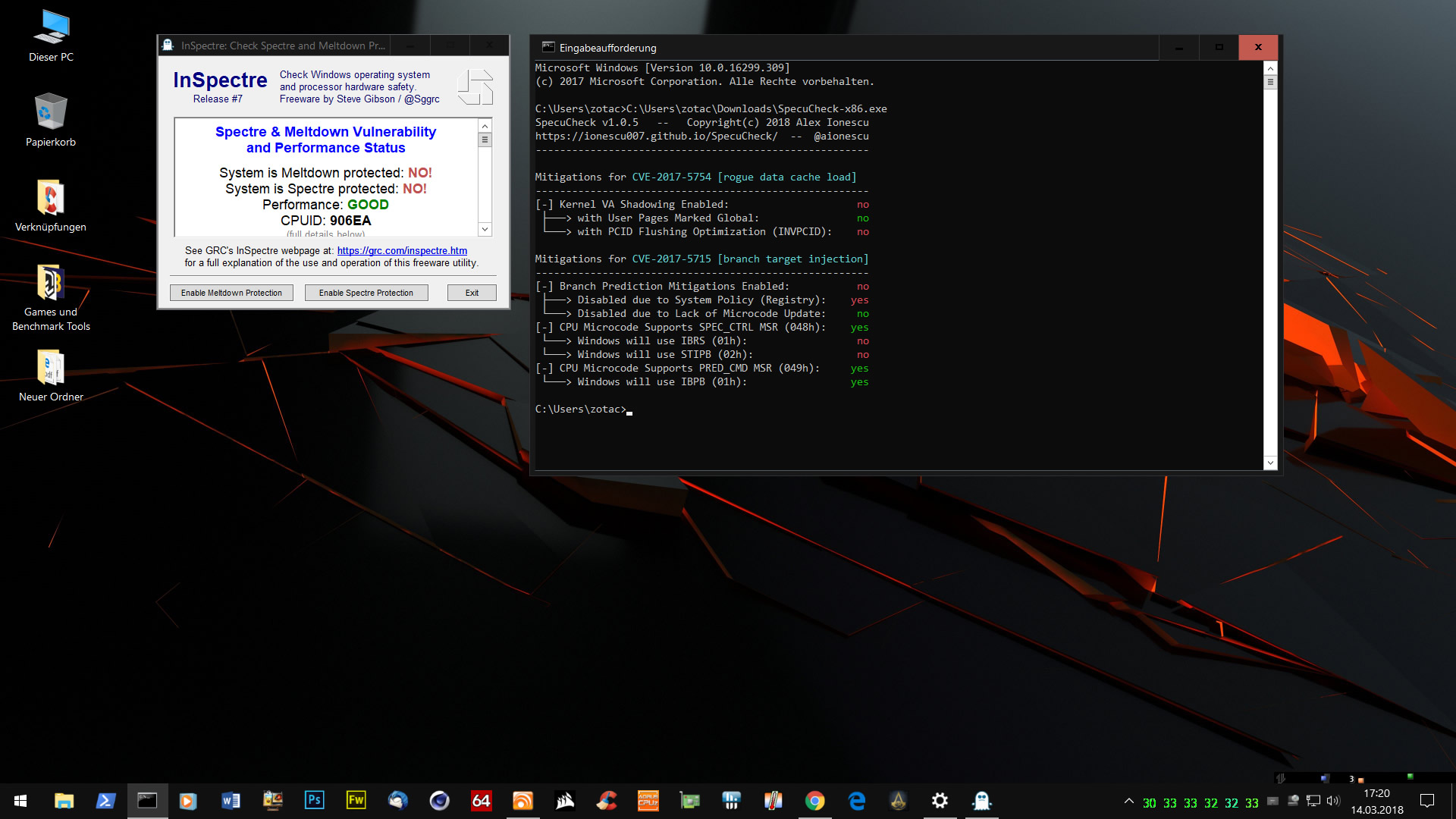Image resolution: width=1456 pixels, height=819 pixels.
Task: Switch to InSpectre ghost taskbar icon
Action: click(981, 801)
